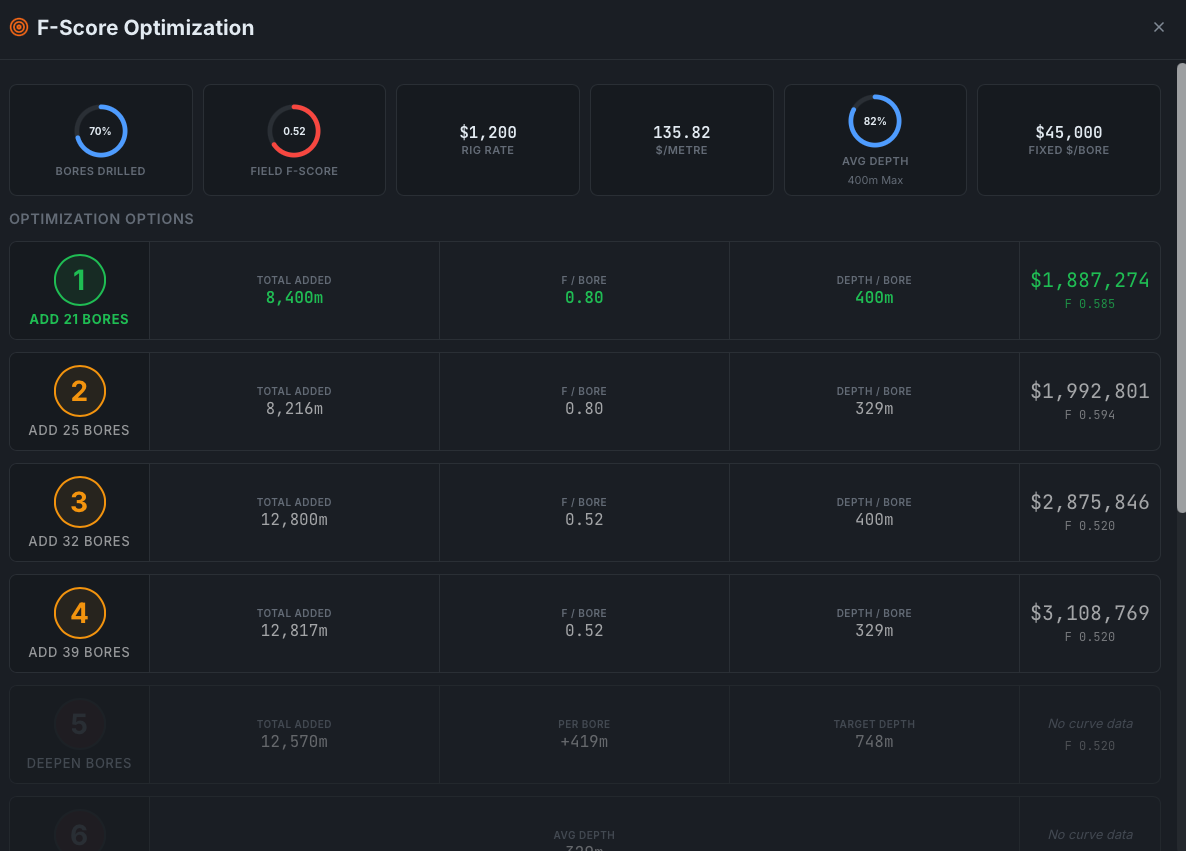Close the F-Score Optimization dialog
Screen dimensions: 1186x851
point(1159,27)
